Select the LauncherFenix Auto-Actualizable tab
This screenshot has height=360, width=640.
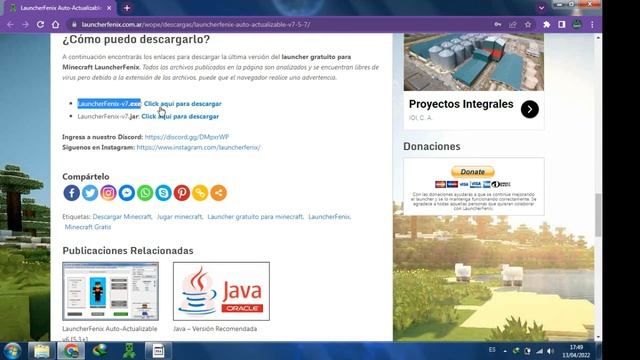[x=60, y=8]
